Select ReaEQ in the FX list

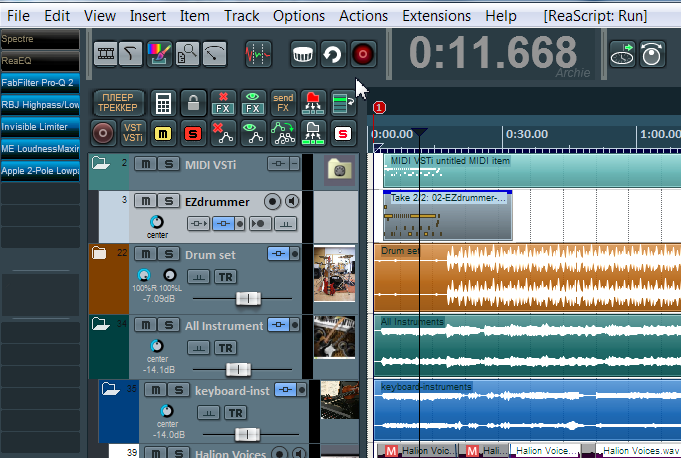40,61
